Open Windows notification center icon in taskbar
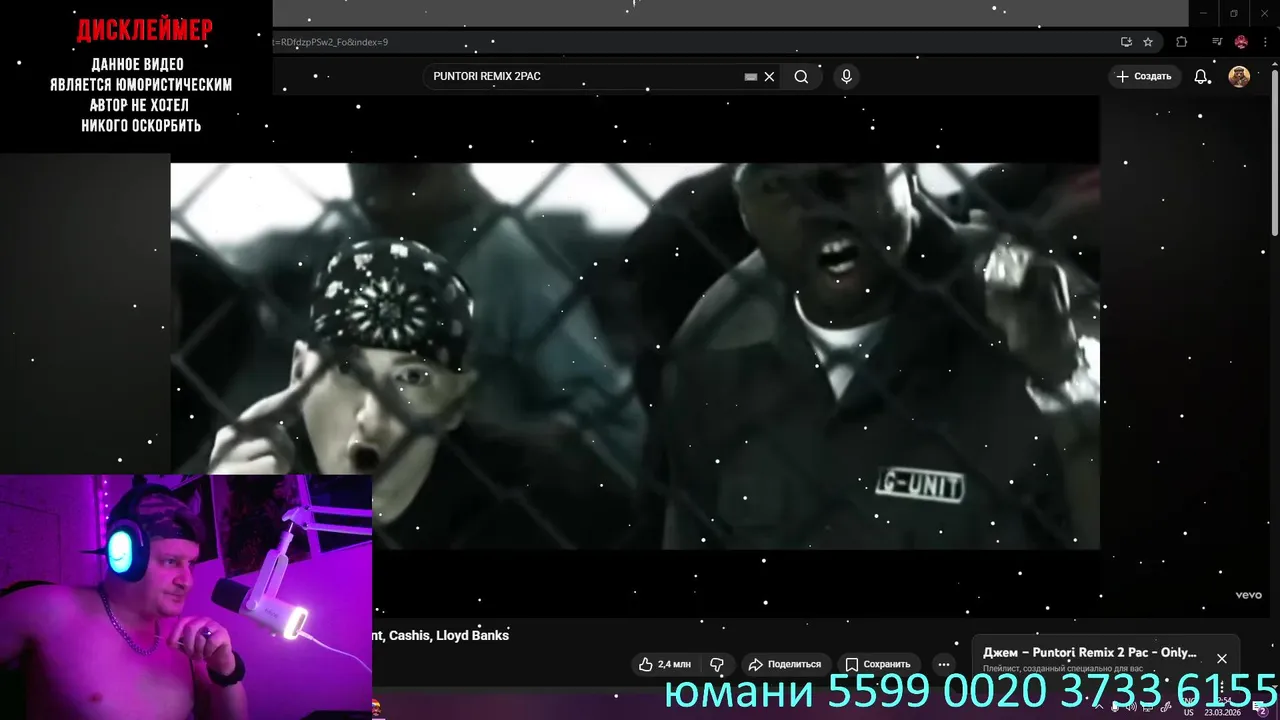The width and height of the screenshot is (1280, 720). tap(1260, 707)
